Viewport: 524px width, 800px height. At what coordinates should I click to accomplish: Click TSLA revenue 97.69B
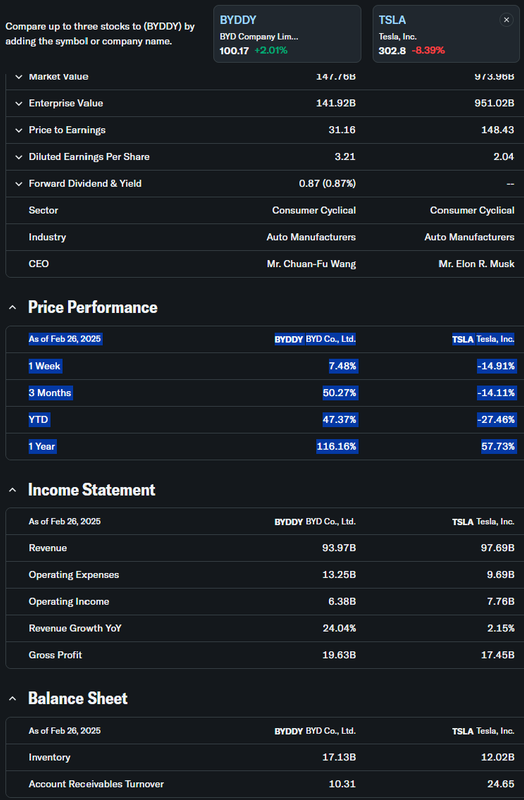click(x=497, y=548)
